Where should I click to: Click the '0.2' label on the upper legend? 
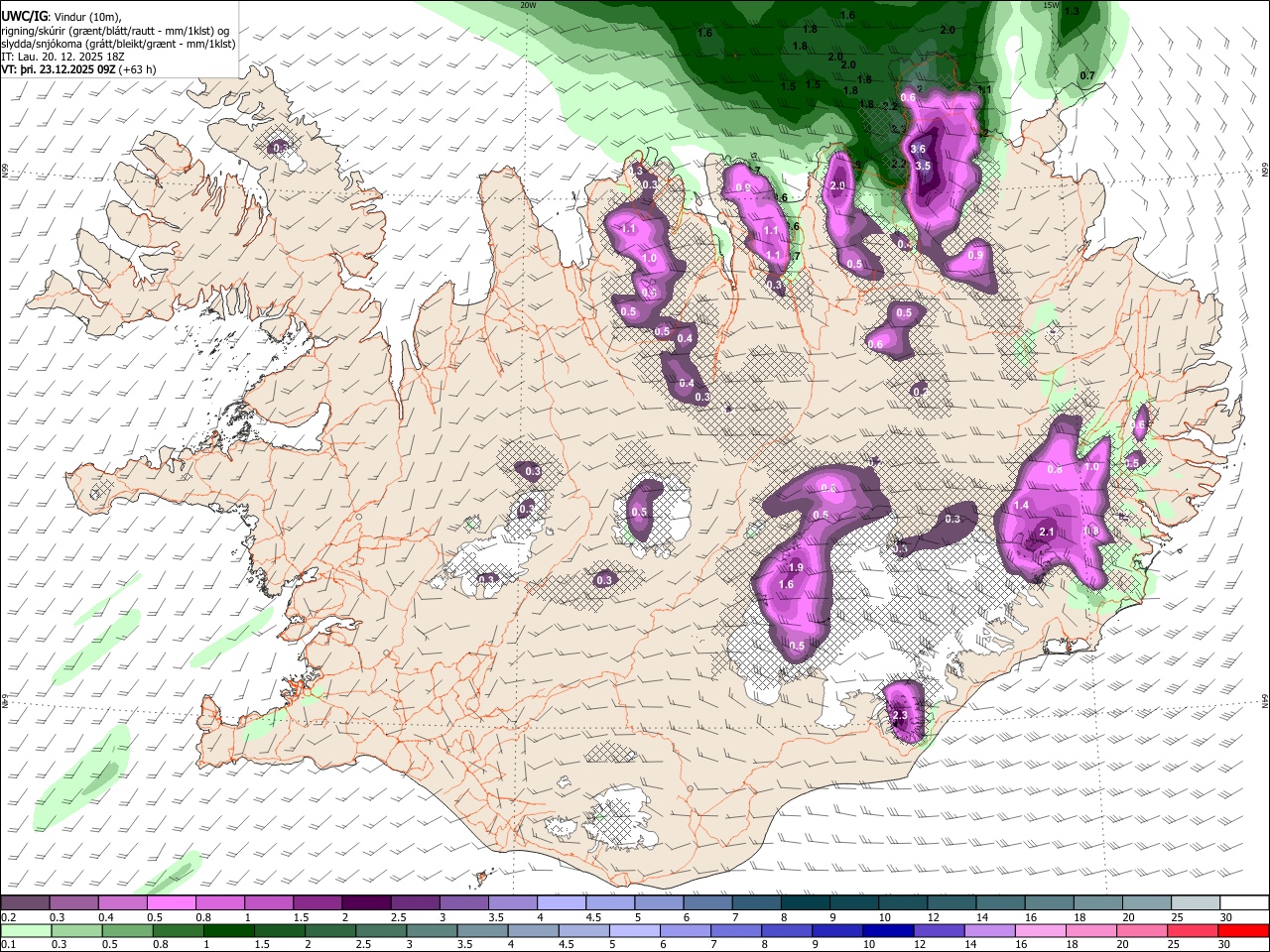(9, 917)
